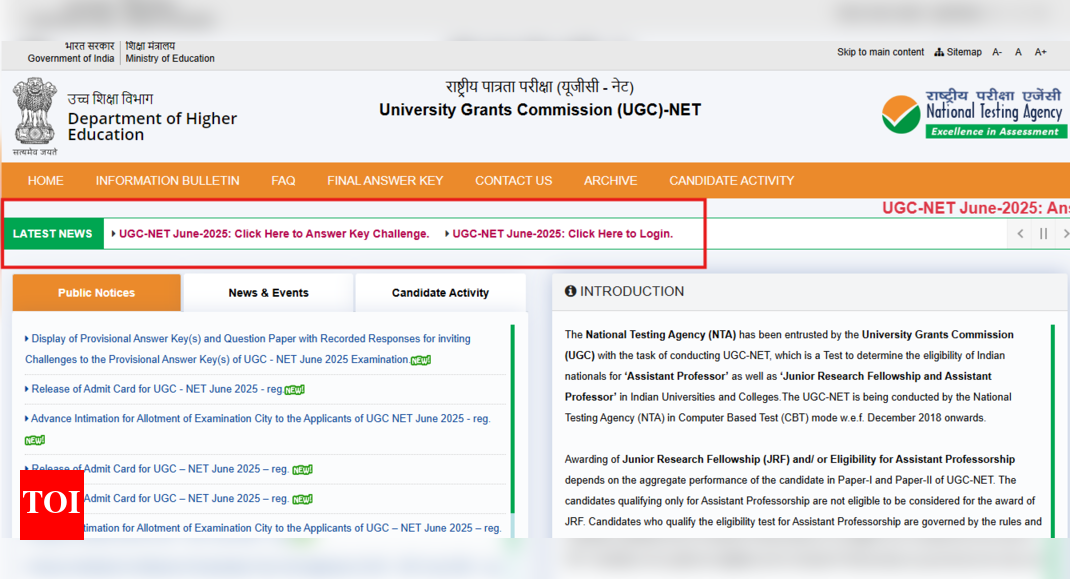
Task: Increase font size with A+ button
Action: [1041, 52]
